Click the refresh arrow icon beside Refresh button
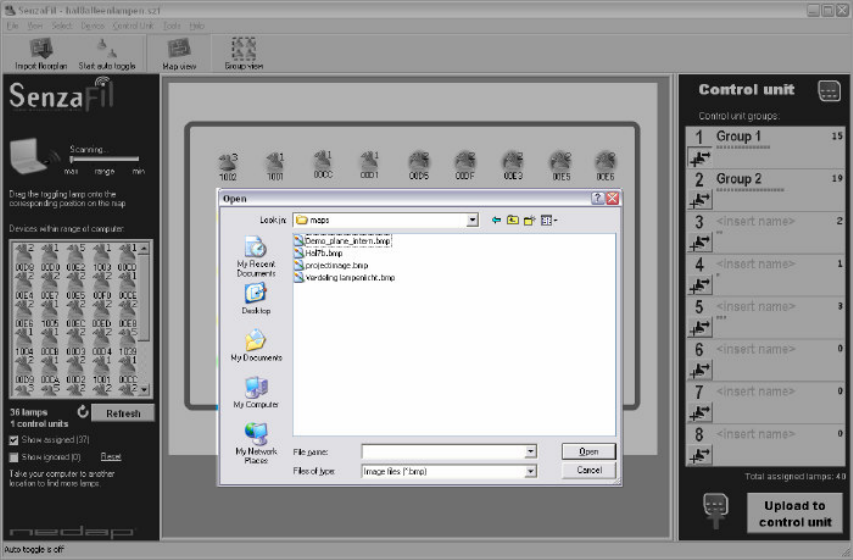 coord(83,412)
